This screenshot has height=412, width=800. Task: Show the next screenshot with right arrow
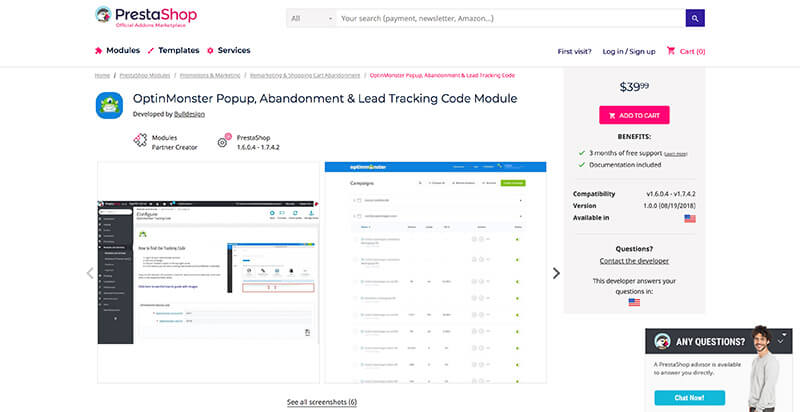556,272
